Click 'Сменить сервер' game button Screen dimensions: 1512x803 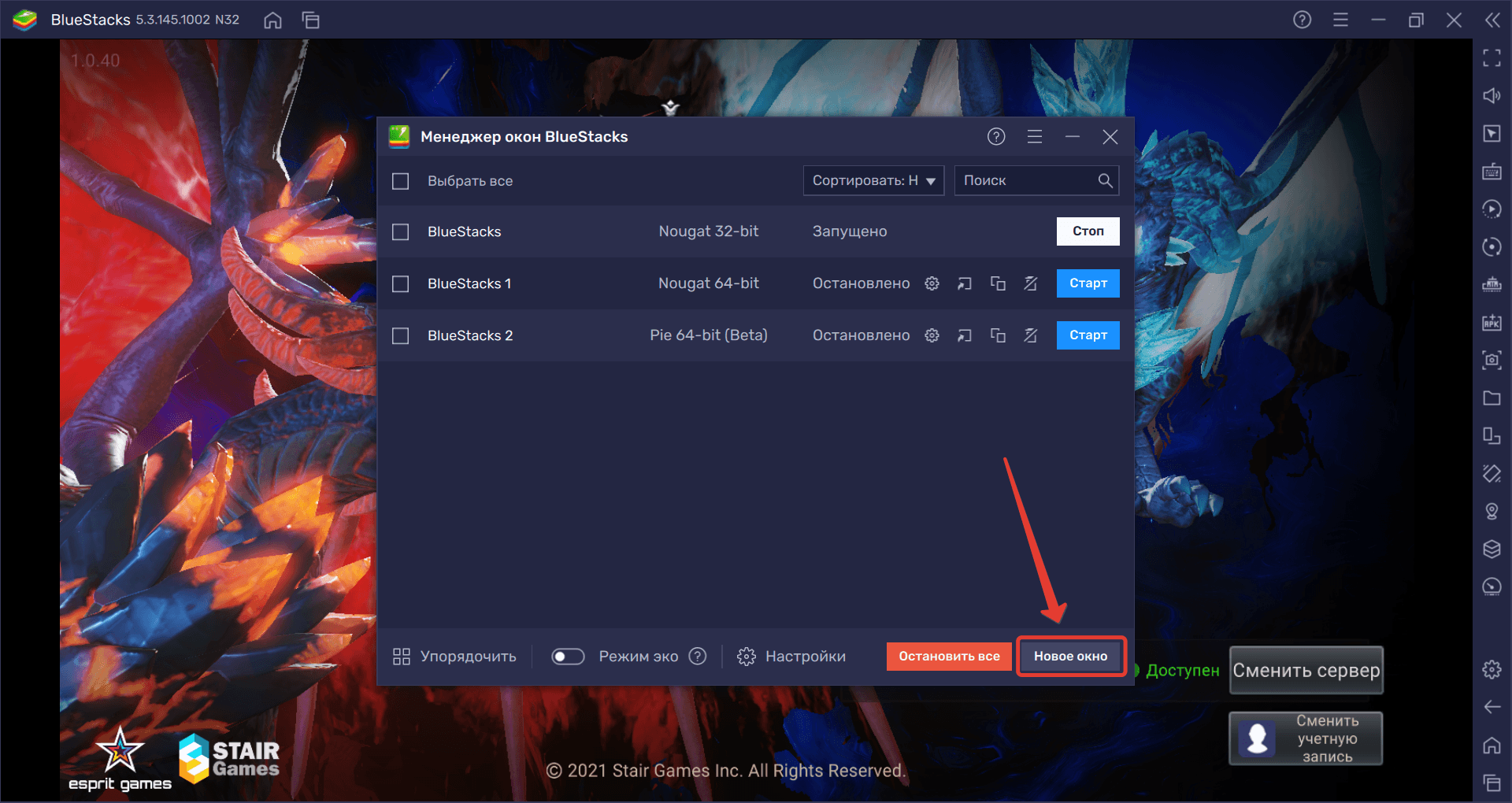point(1306,671)
